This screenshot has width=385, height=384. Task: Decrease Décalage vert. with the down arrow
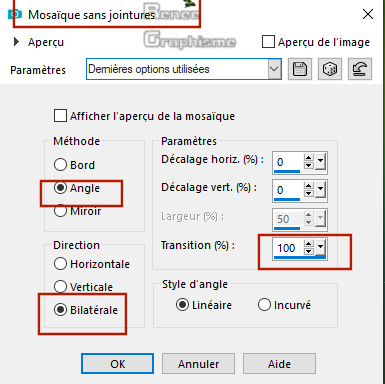[309, 193]
